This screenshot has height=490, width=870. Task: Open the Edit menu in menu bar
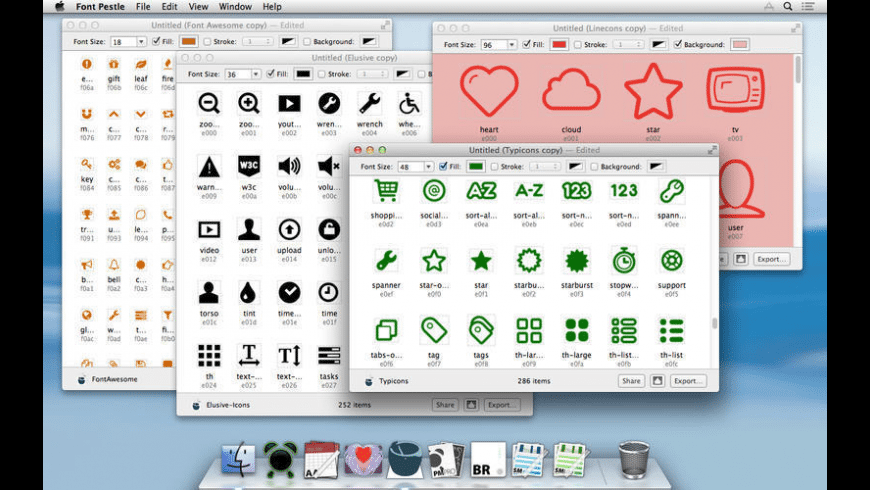pyautogui.click(x=170, y=7)
